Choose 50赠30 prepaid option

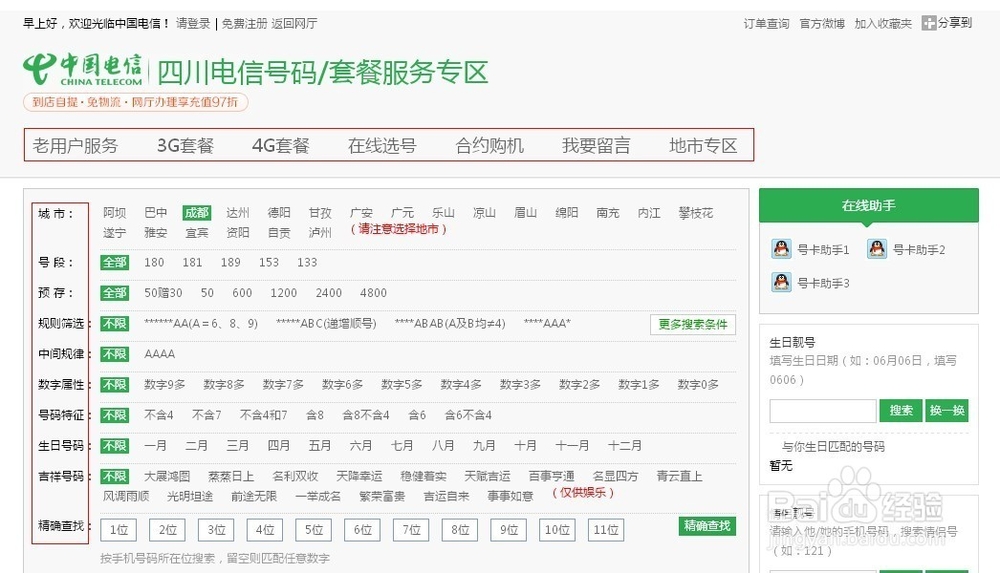[x=163, y=293]
